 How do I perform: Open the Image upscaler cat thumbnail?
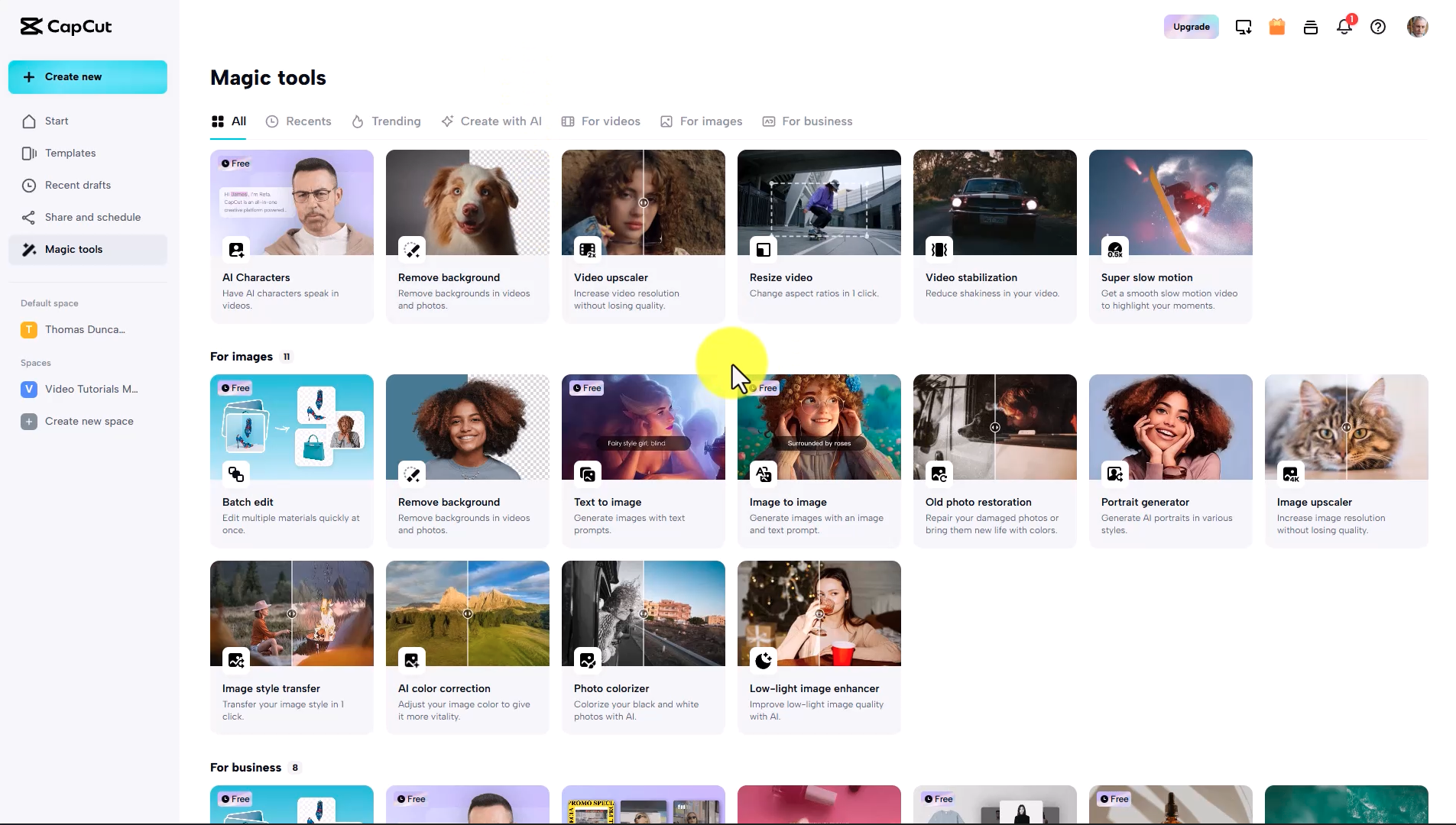coord(1347,427)
